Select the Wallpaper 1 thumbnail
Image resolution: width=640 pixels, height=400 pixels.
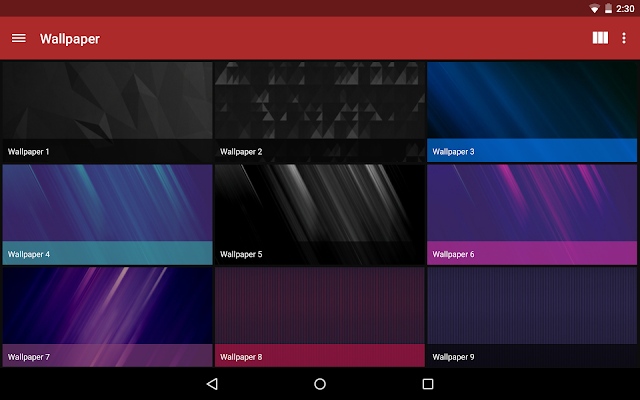click(x=107, y=112)
